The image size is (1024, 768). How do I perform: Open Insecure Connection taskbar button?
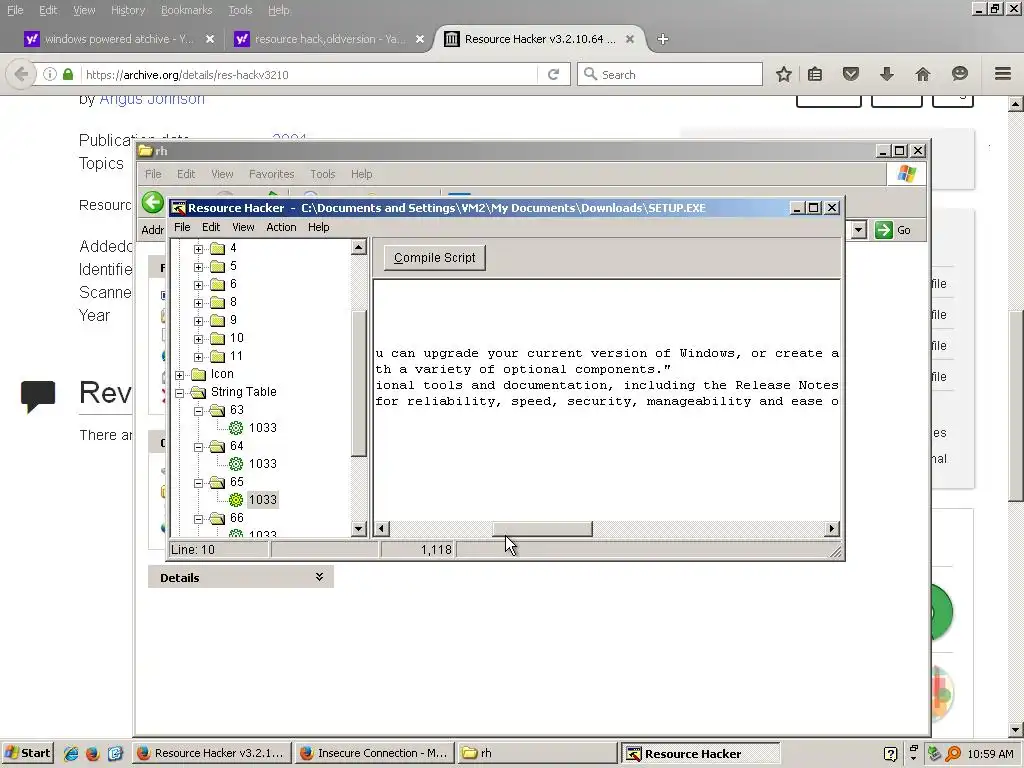(x=374, y=753)
